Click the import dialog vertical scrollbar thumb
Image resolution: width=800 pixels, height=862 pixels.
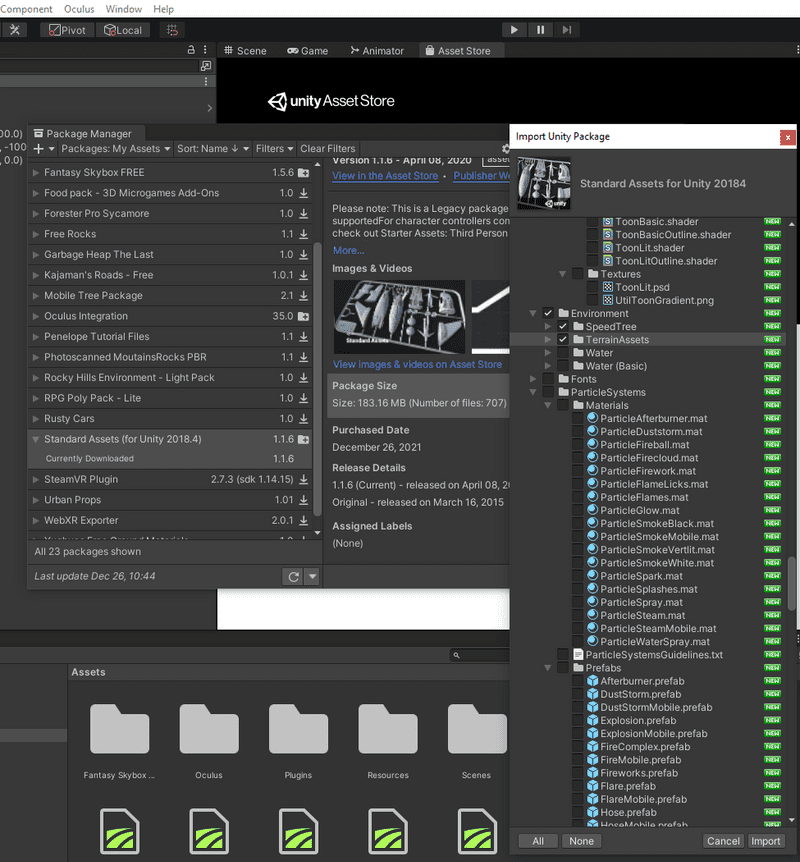click(791, 584)
